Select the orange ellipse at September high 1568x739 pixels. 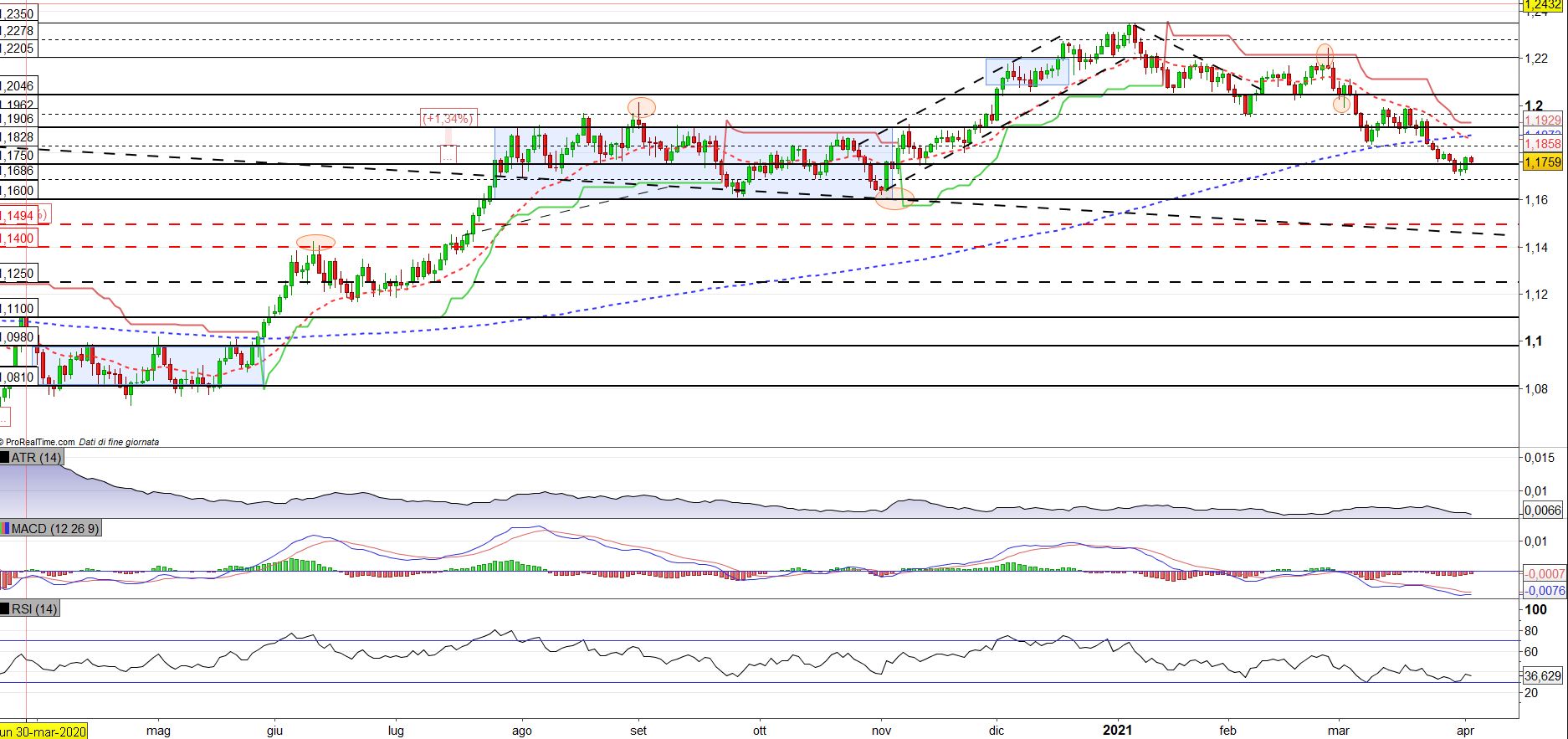point(641,106)
